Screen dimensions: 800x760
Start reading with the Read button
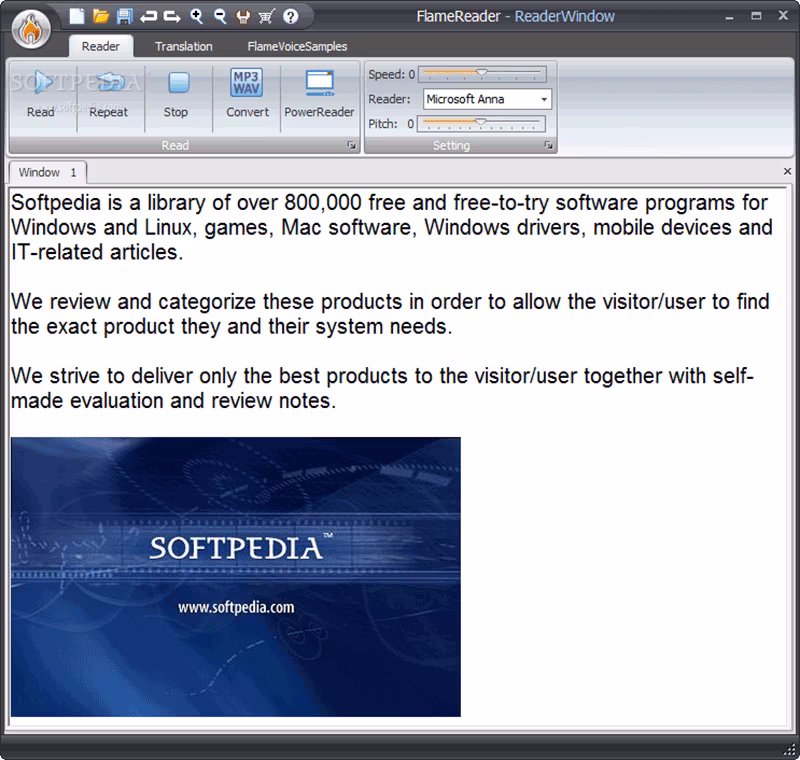tap(41, 96)
